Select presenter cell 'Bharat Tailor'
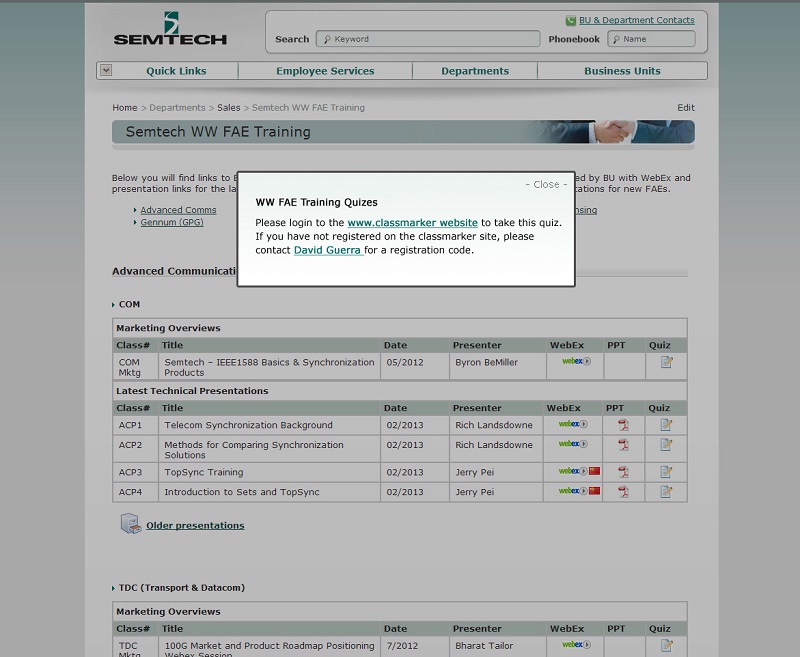The width and height of the screenshot is (800, 657). [x=484, y=646]
